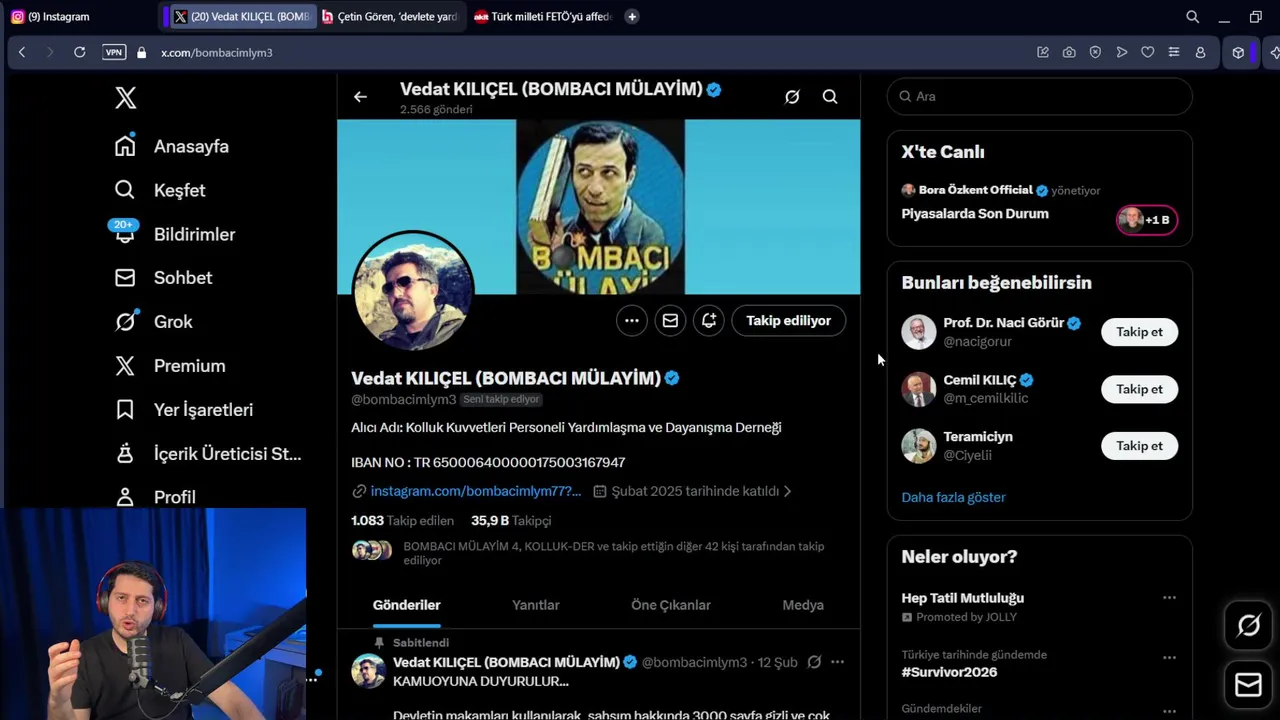
Task: Open the more options button on profile
Action: (631, 321)
